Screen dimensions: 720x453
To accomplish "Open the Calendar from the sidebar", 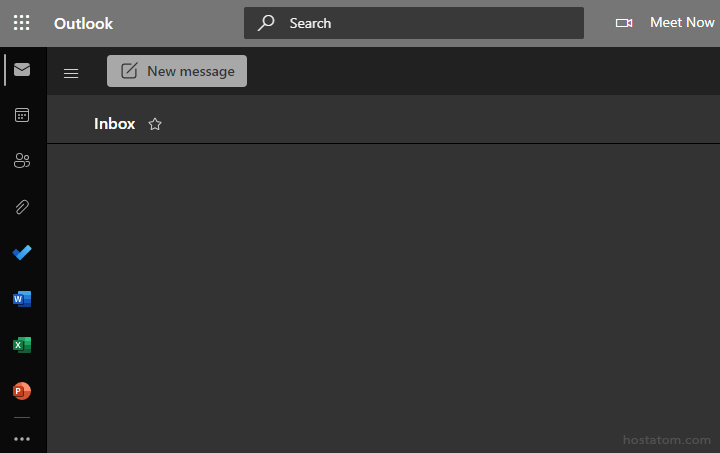I will coord(22,115).
